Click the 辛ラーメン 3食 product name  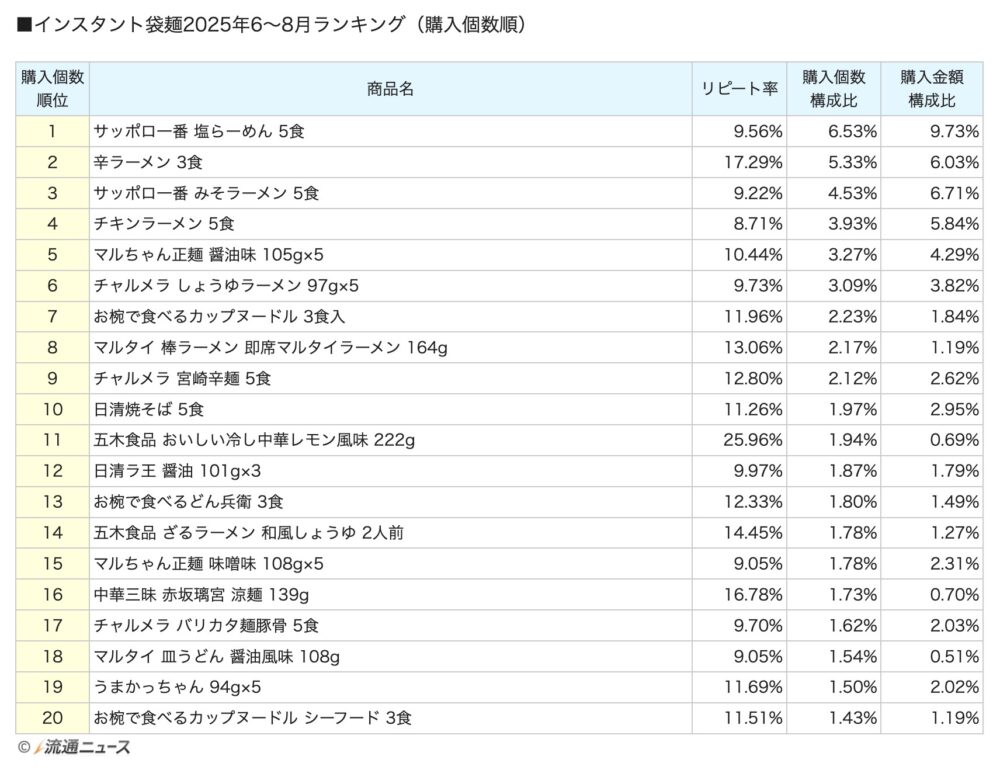148,162
